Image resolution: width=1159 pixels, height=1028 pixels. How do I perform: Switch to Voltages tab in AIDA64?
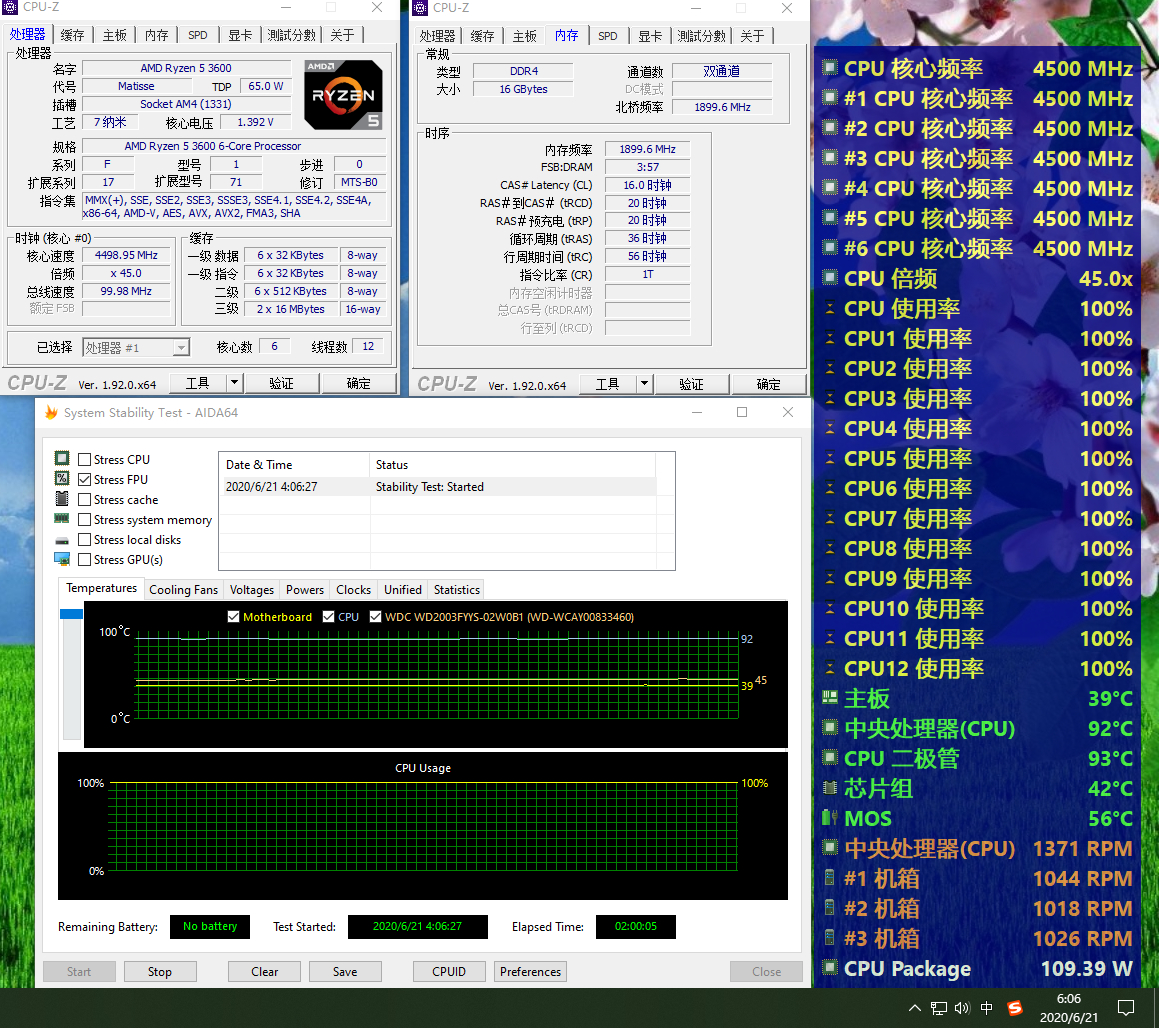[251, 590]
